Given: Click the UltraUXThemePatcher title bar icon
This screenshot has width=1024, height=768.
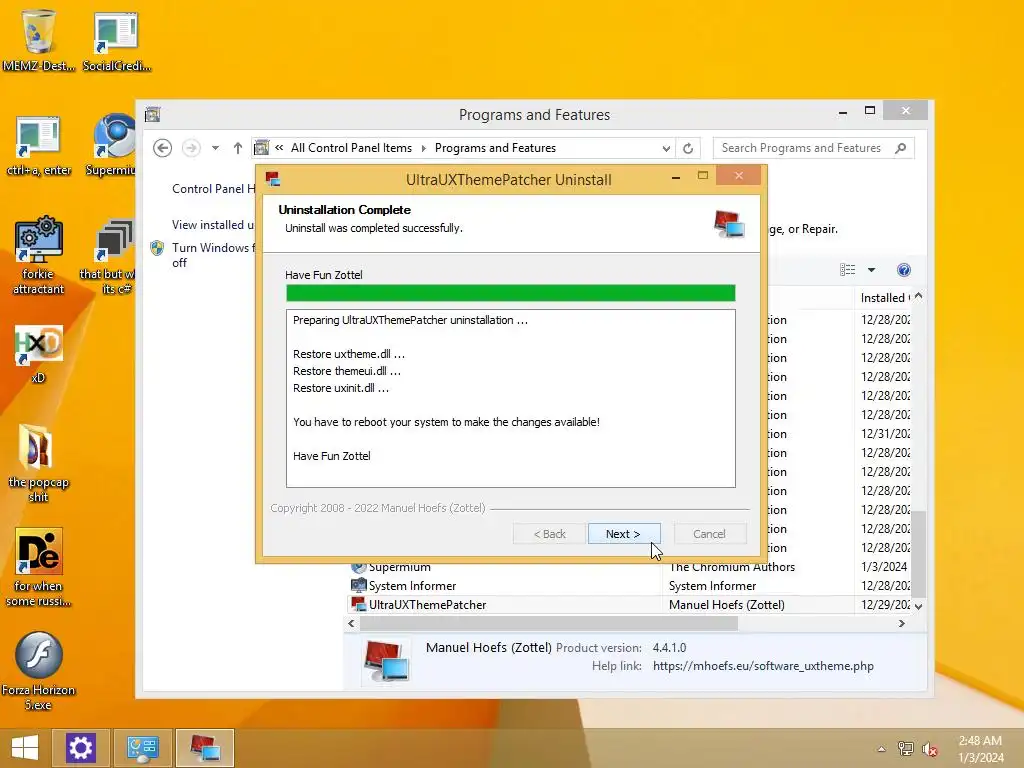Looking at the screenshot, I should pyautogui.click(x=273, y=179).
